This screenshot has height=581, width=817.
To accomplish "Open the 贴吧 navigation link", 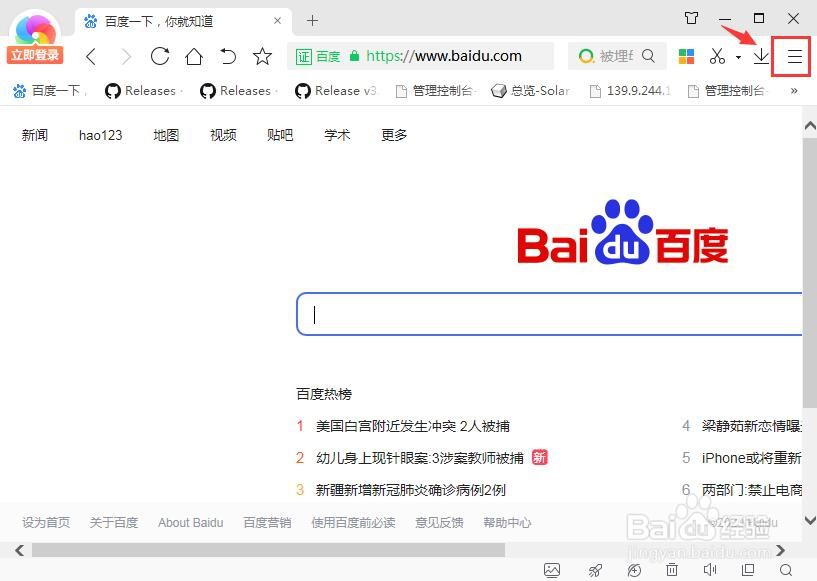I will tap(280, 135).
